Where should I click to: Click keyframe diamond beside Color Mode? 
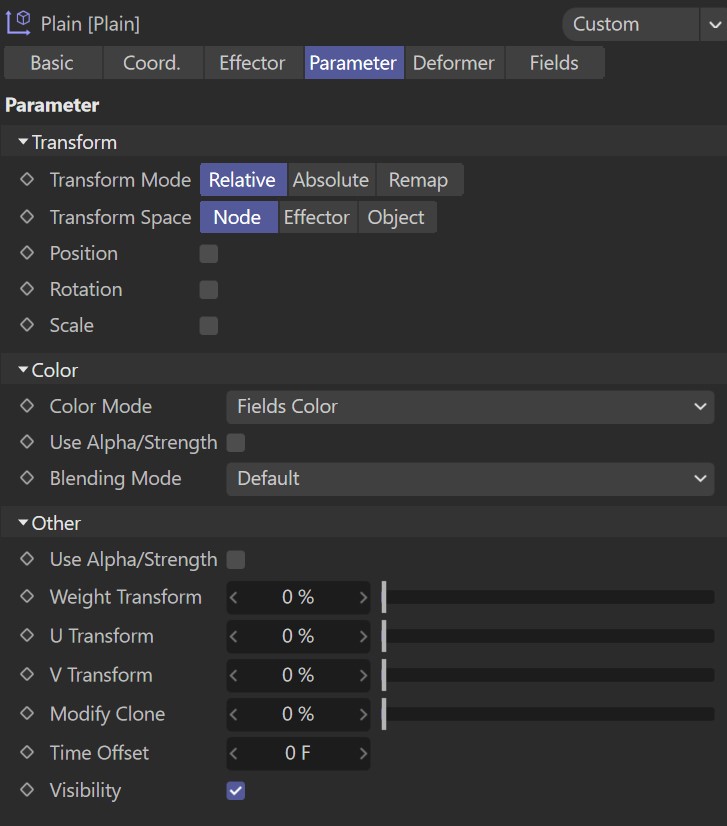point(27,407)
